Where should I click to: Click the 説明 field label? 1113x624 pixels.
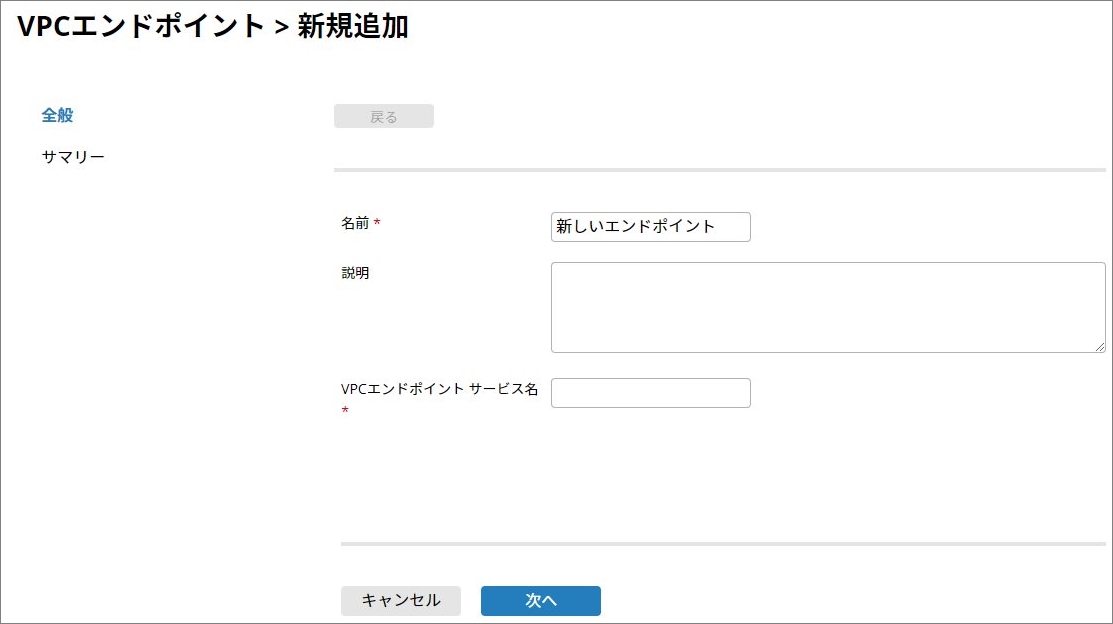tap(355, 273)
